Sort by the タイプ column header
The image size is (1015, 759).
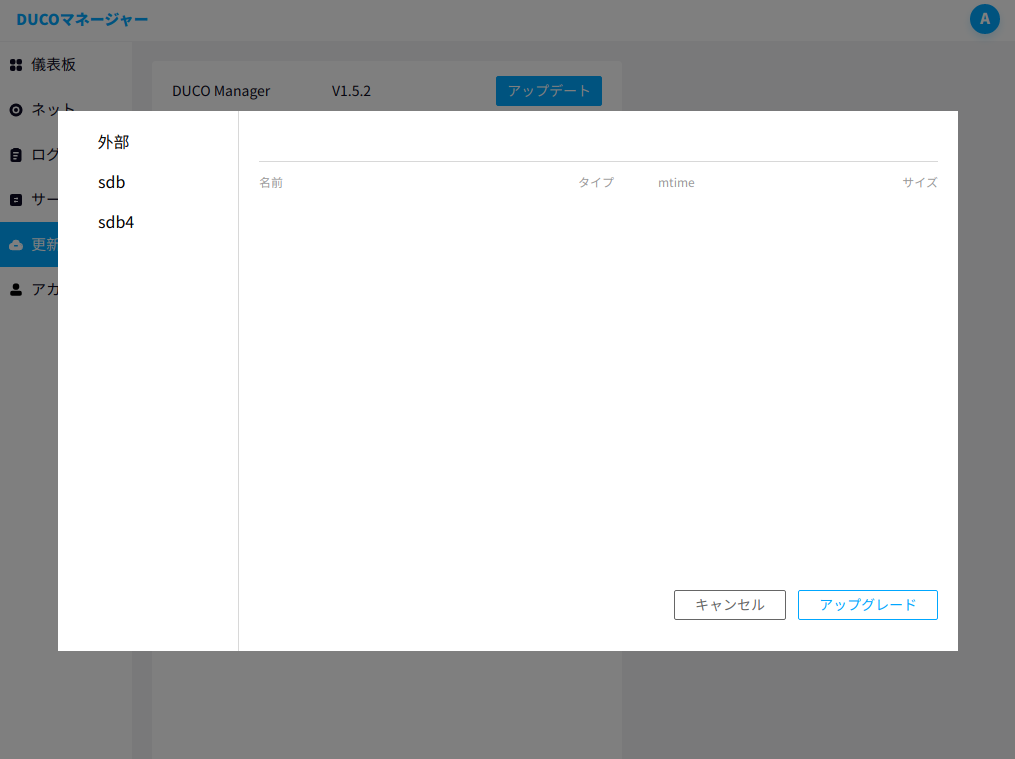click(596, 182)
